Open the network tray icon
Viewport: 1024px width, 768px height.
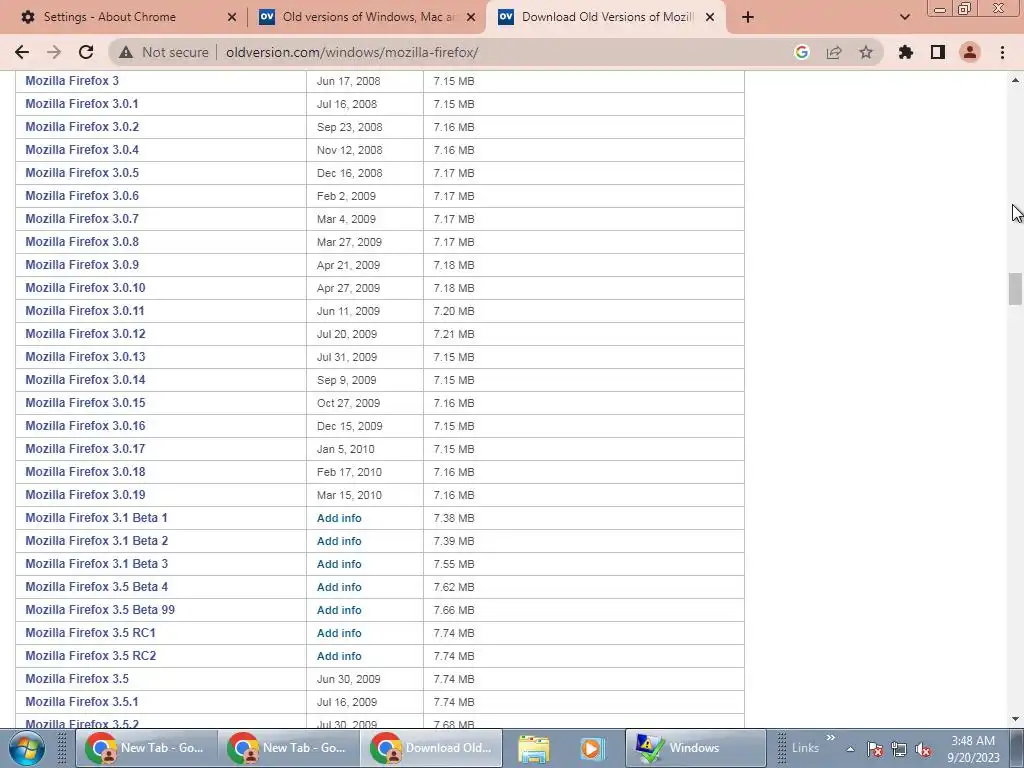pos(899,749)
